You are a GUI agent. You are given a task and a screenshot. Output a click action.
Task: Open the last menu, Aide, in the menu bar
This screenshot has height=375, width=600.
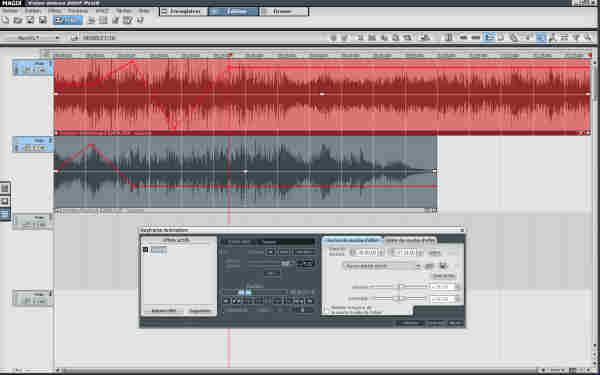point(144,11)
